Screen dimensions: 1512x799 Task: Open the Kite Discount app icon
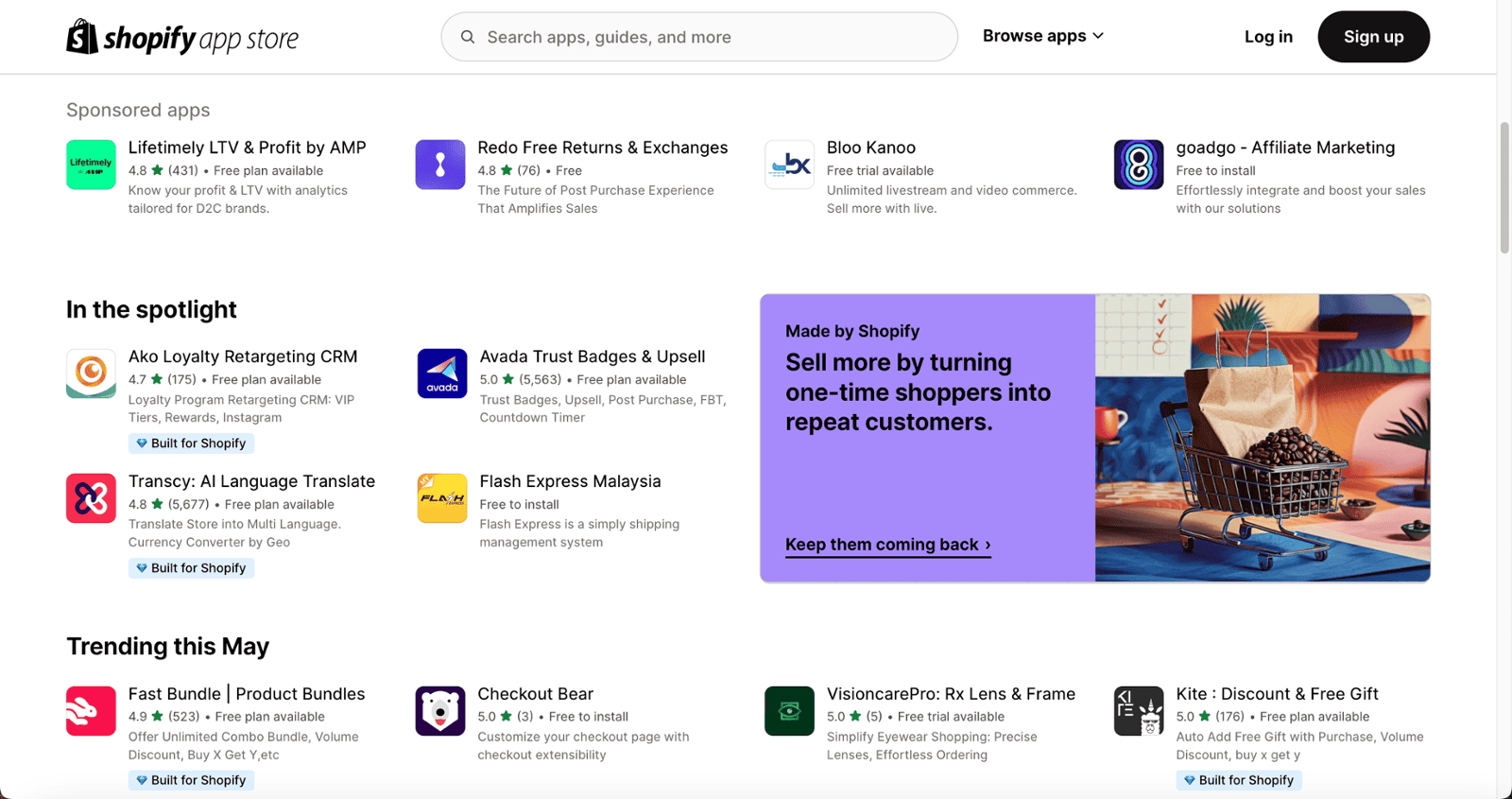coord(1139,711)
